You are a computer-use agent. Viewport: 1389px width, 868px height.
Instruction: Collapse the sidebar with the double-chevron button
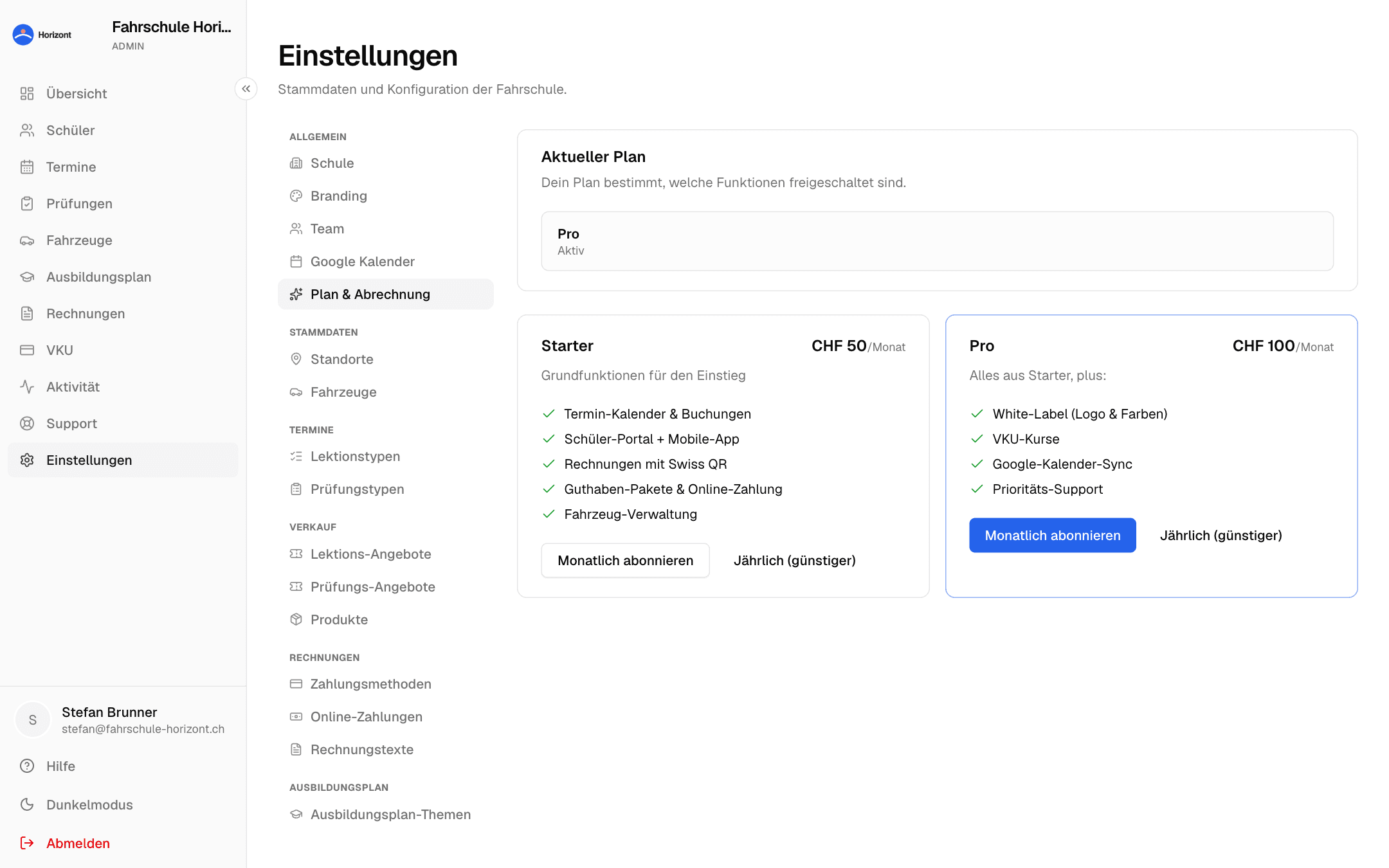point(246,89)
